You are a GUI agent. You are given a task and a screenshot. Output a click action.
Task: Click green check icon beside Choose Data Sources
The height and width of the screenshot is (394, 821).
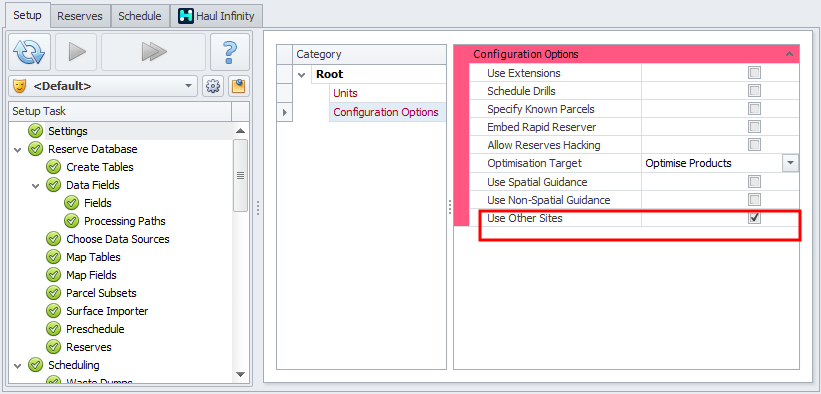[53, 239]
